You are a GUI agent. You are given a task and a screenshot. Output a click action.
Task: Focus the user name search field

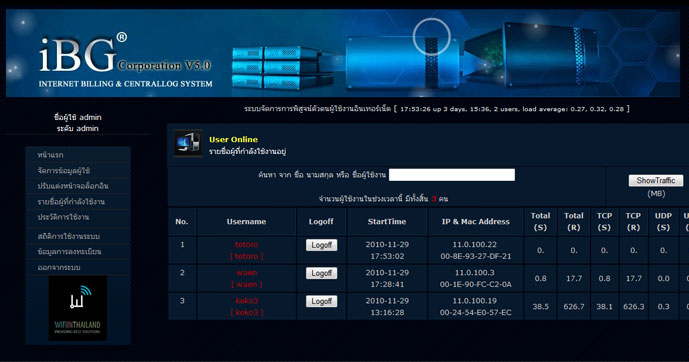click(452, 175)
